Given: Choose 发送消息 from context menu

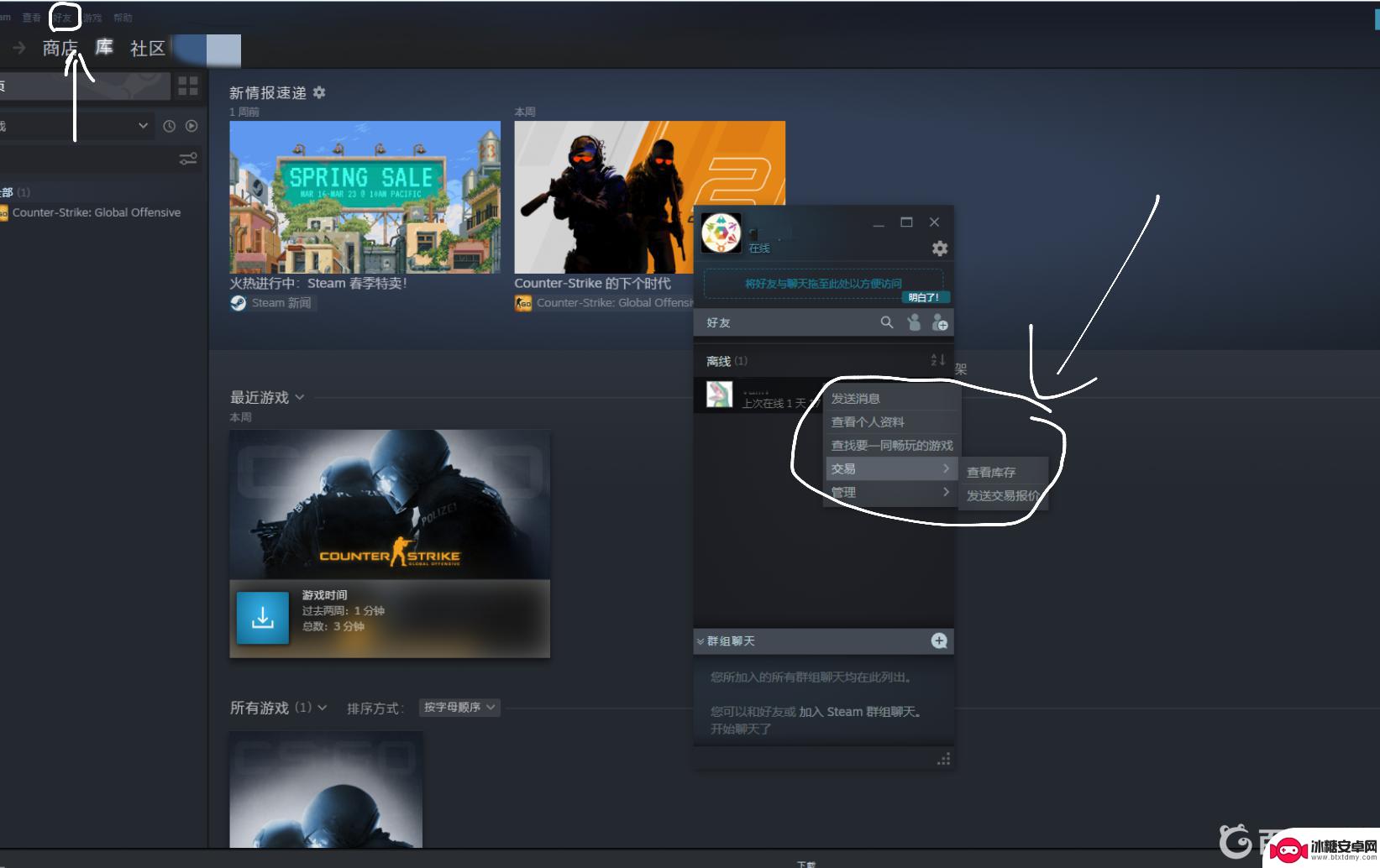Looking at the screenshot, I should click(892, 399).
